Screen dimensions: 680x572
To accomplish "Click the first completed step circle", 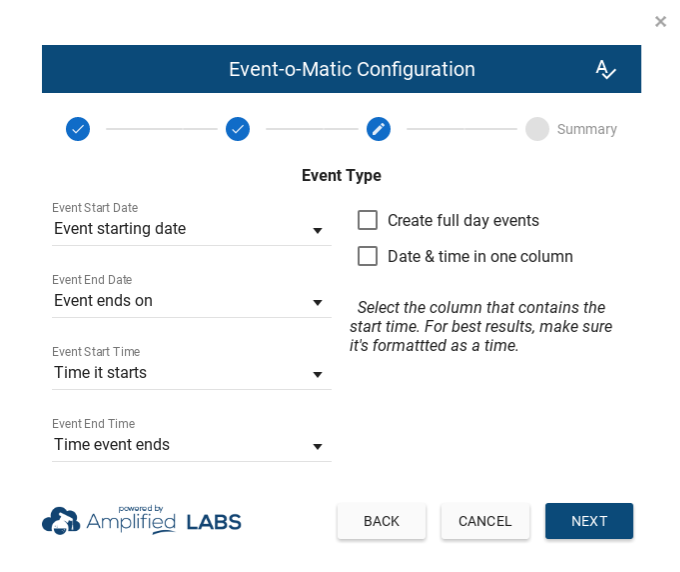I will tap(78, 129).
